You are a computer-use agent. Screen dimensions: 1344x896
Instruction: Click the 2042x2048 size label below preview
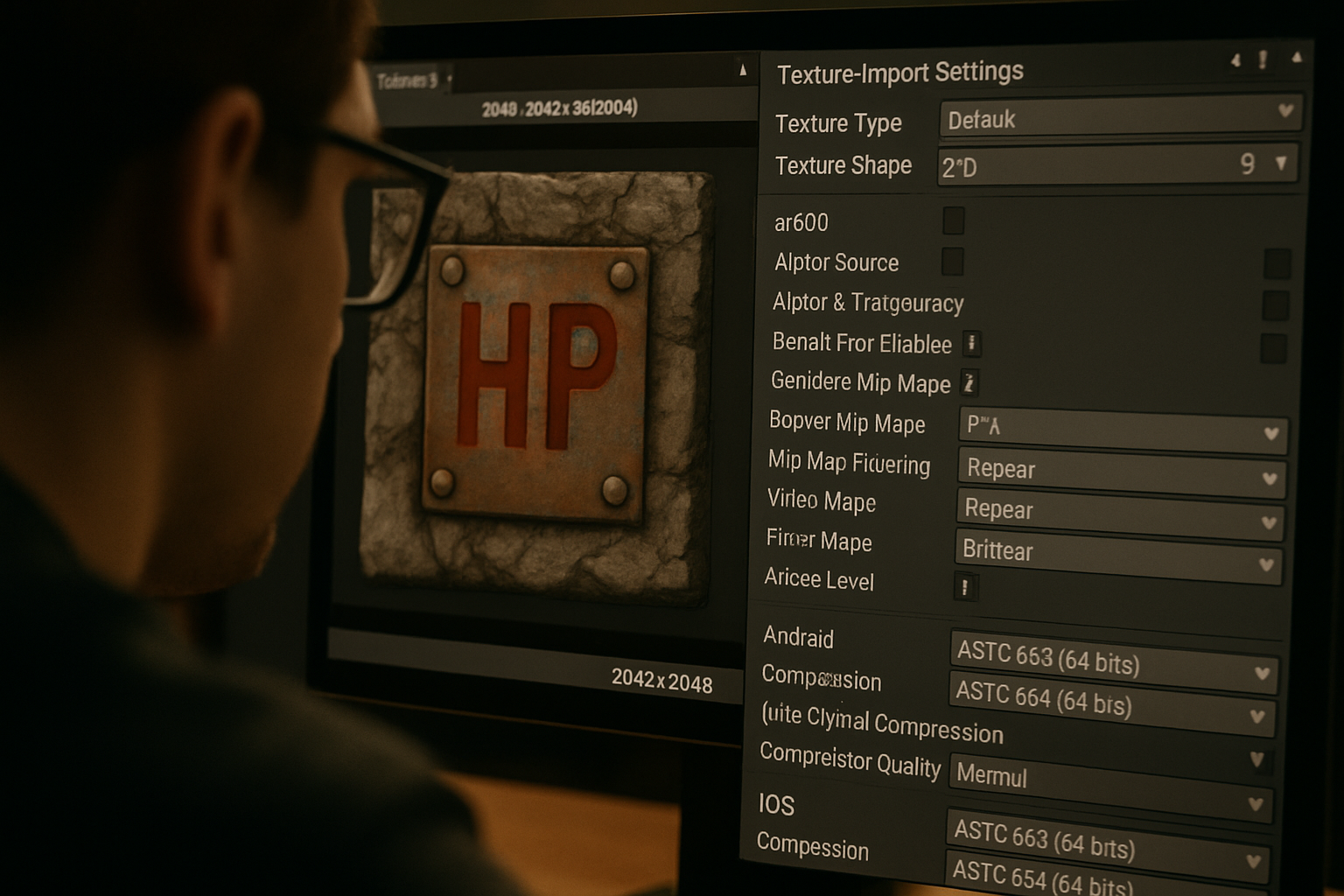pos(661,681)
